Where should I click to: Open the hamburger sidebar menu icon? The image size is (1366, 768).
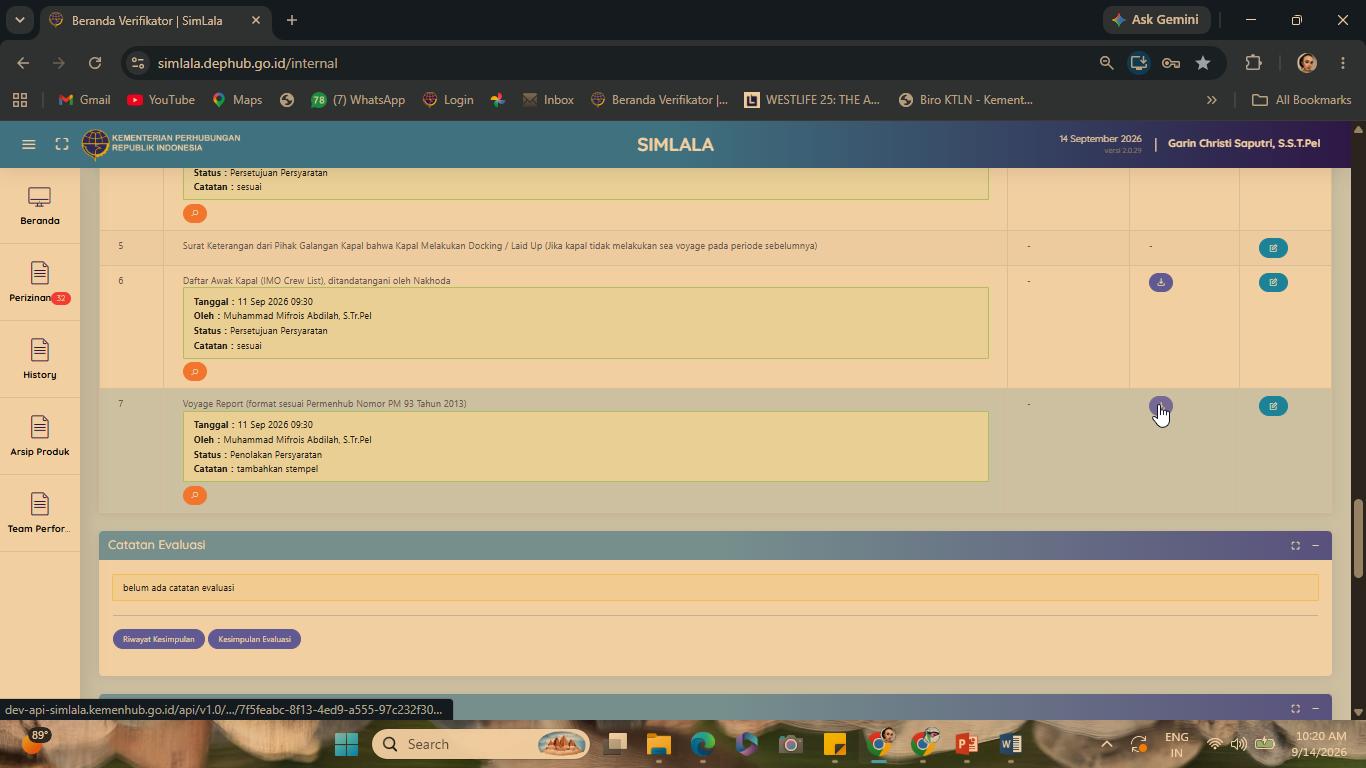pos(29,144)
